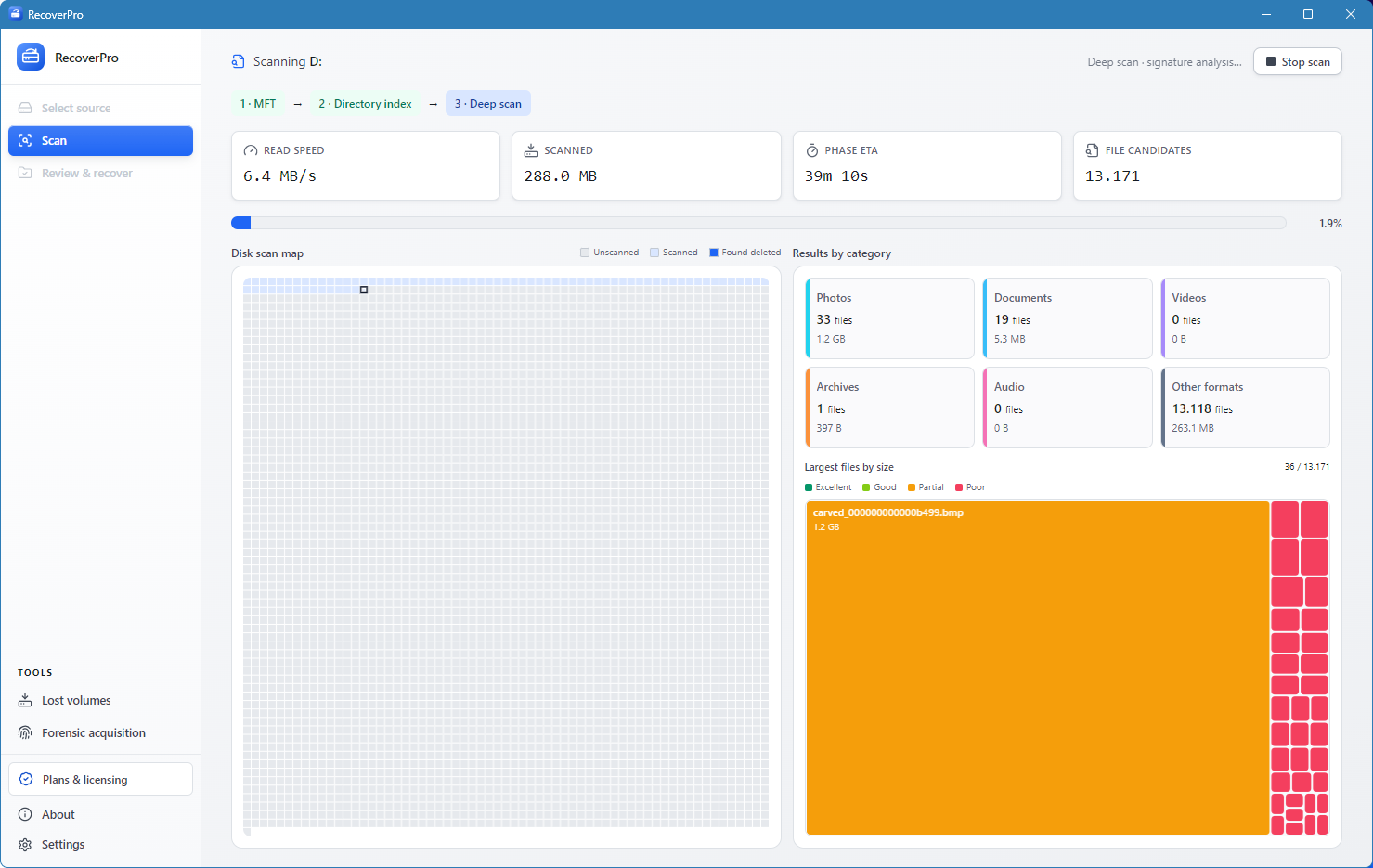Select carved_000000000000b499.bmp treemap block

[x=1037, y=667]
